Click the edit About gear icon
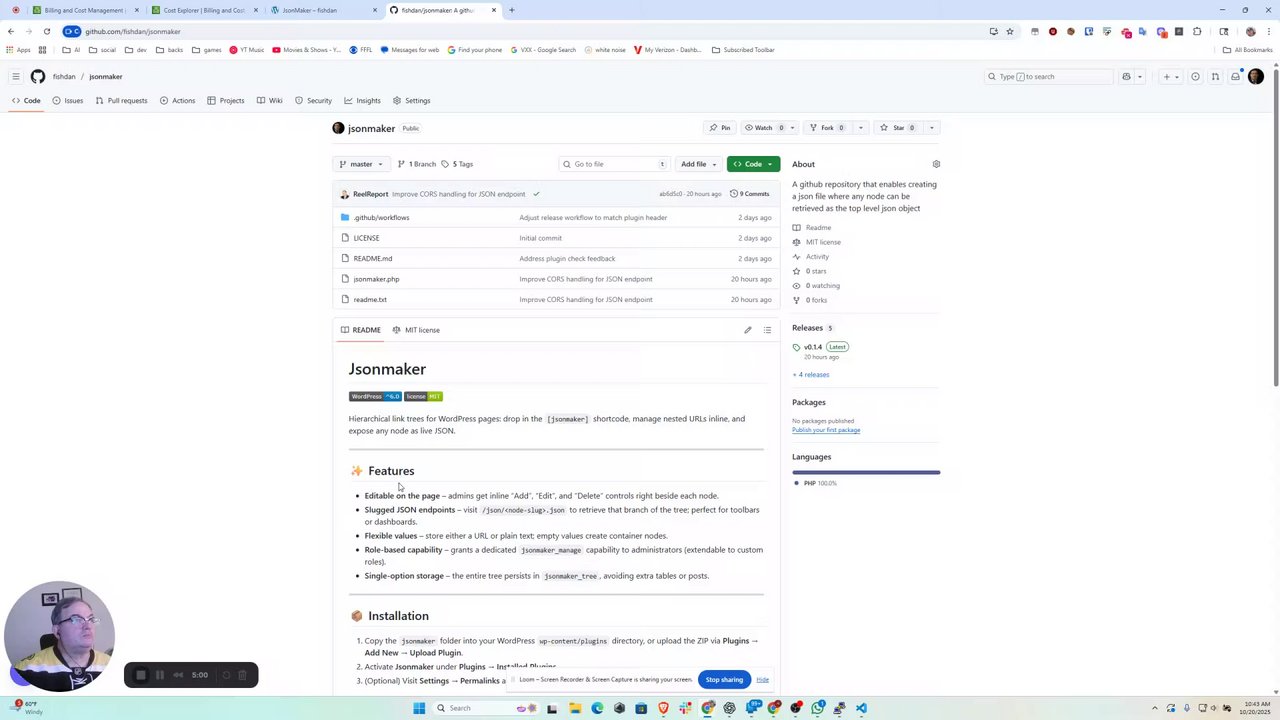The height and width of the screenshot is (720, 1280). [x=936, y=164]
